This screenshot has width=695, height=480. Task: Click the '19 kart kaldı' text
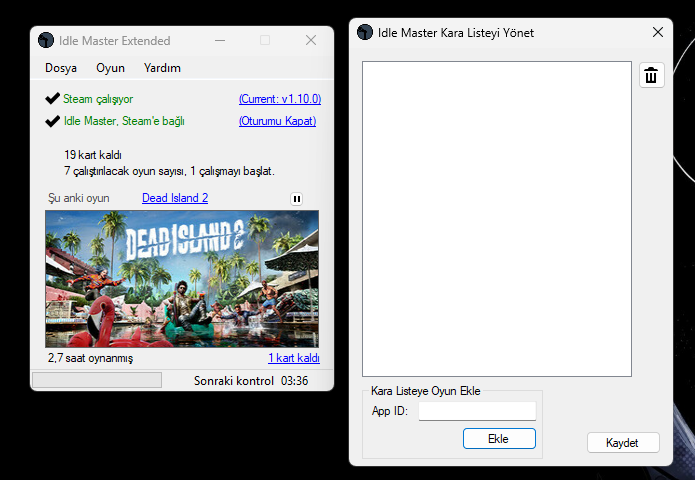click(93, 155)
